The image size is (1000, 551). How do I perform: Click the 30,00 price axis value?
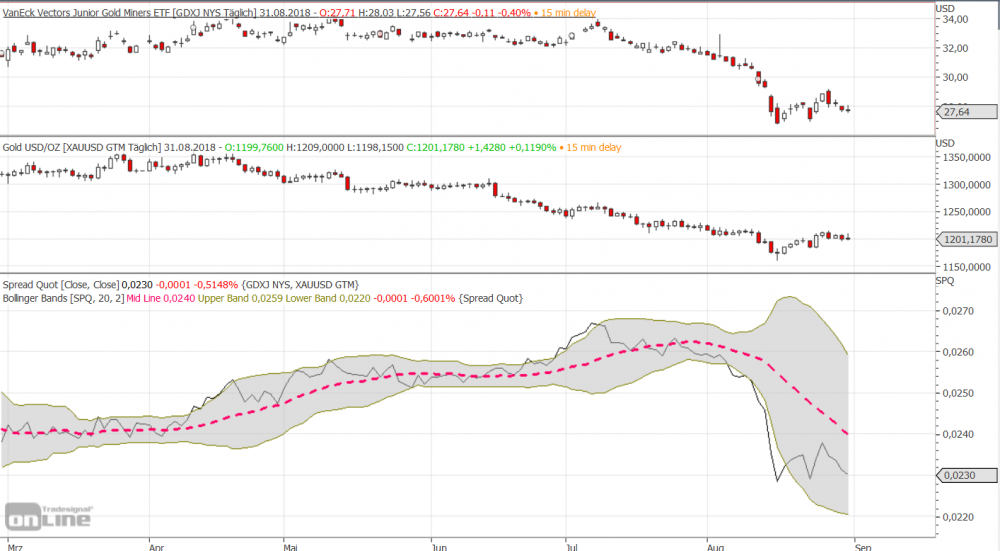[x=955, y=77]
